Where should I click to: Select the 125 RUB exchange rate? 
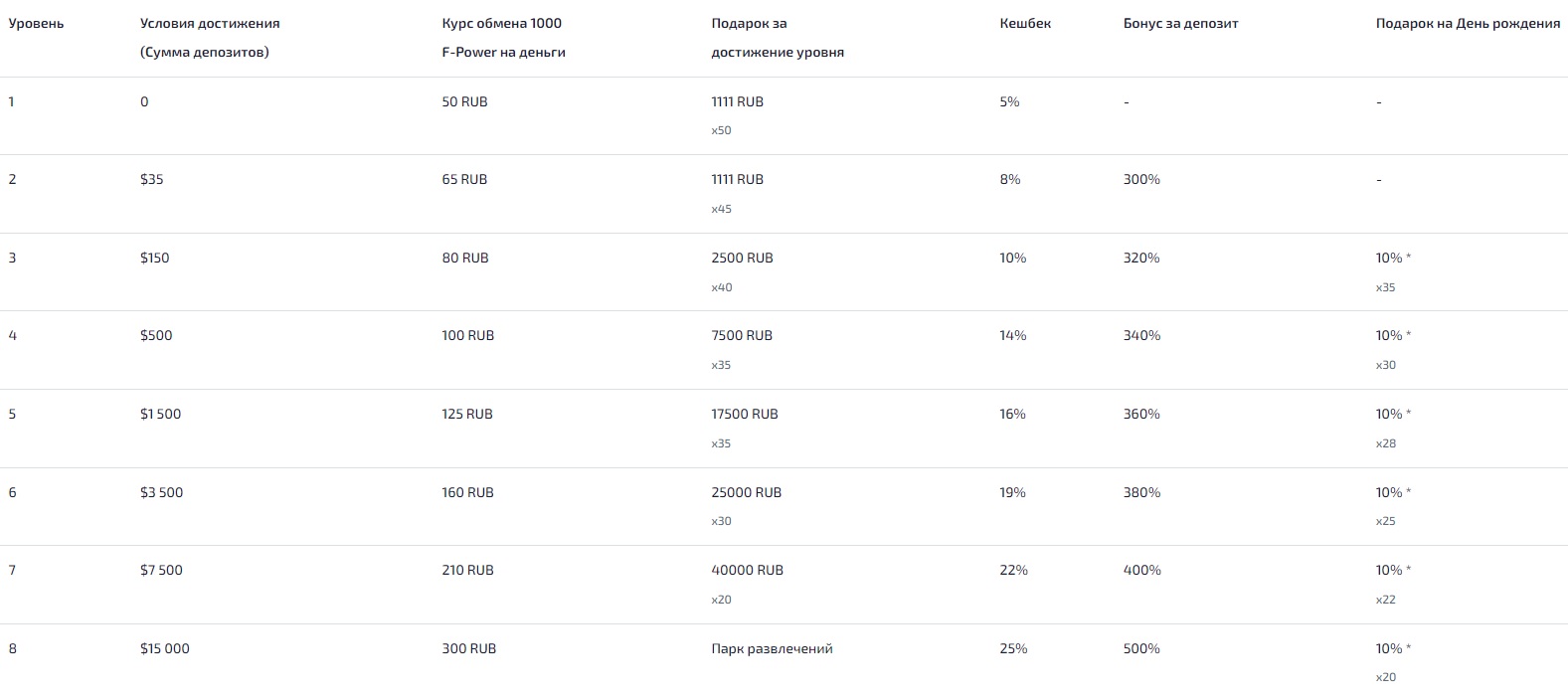click(x=467, y=414)
